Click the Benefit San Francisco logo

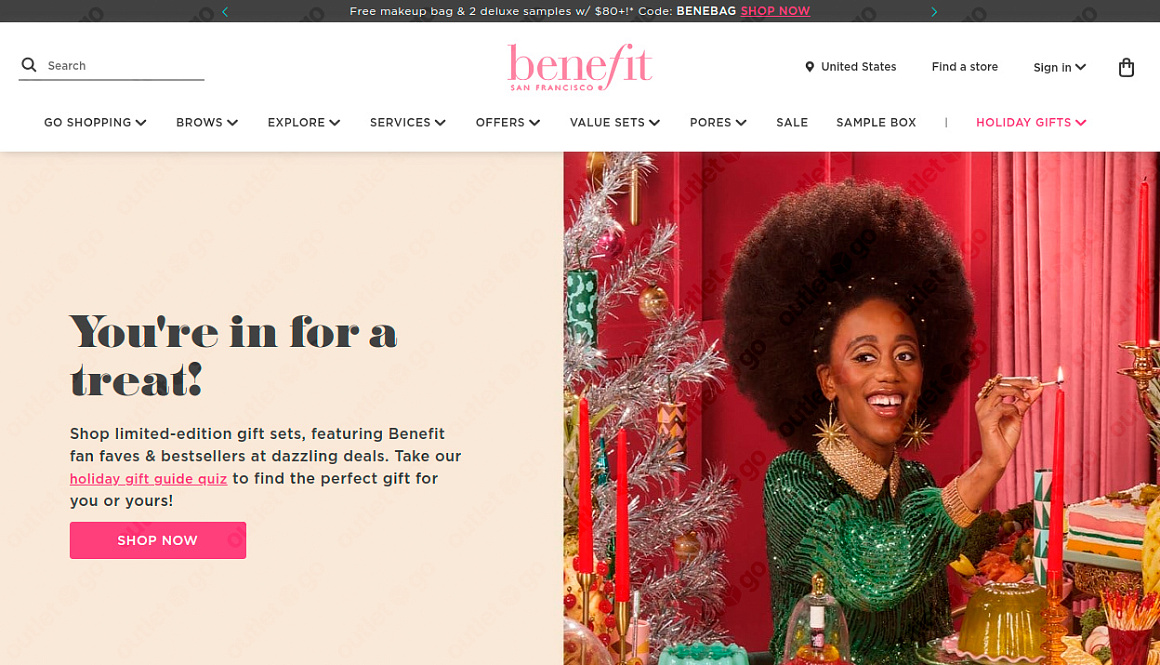point(580,67)
